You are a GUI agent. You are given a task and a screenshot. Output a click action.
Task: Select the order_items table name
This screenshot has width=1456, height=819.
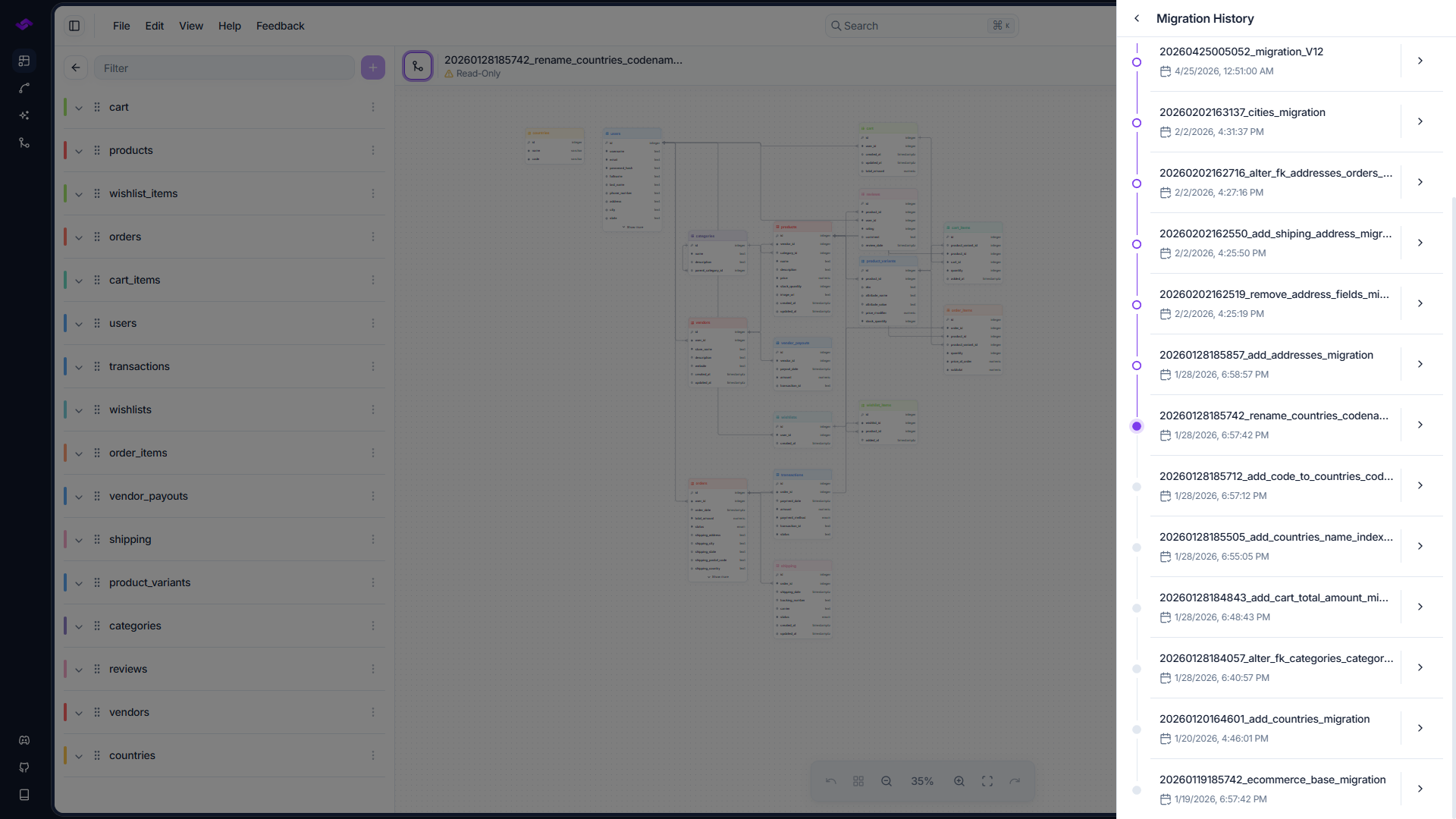click(x=138, y=453)
